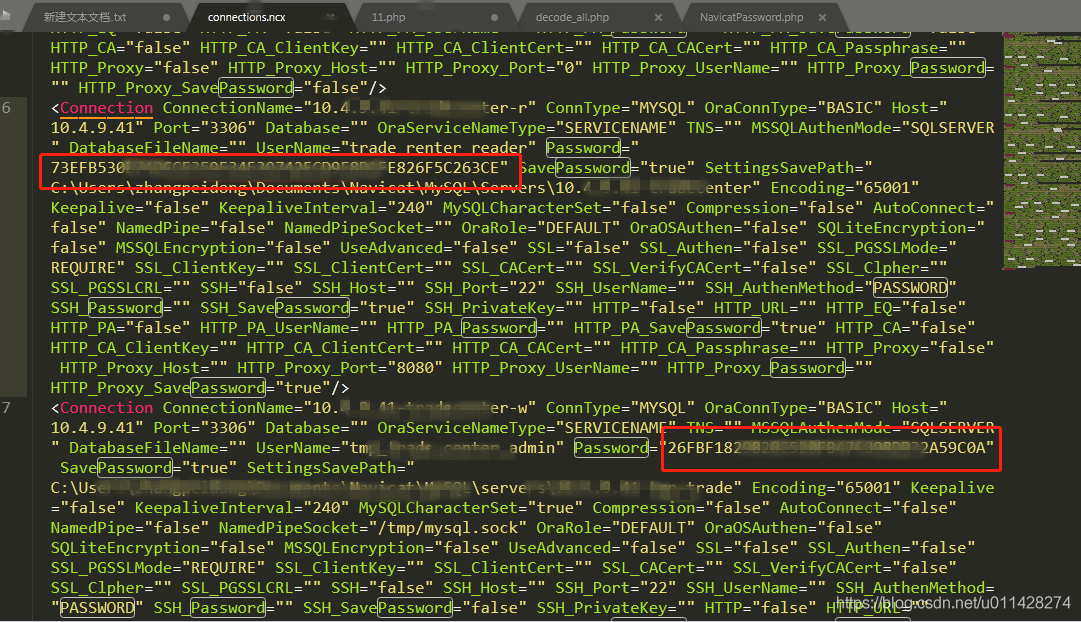The width and height of the screenshot is (1081, 622).
Task: Click MySQLCharacterSet="false" attribute
Action: click(559, 208)
